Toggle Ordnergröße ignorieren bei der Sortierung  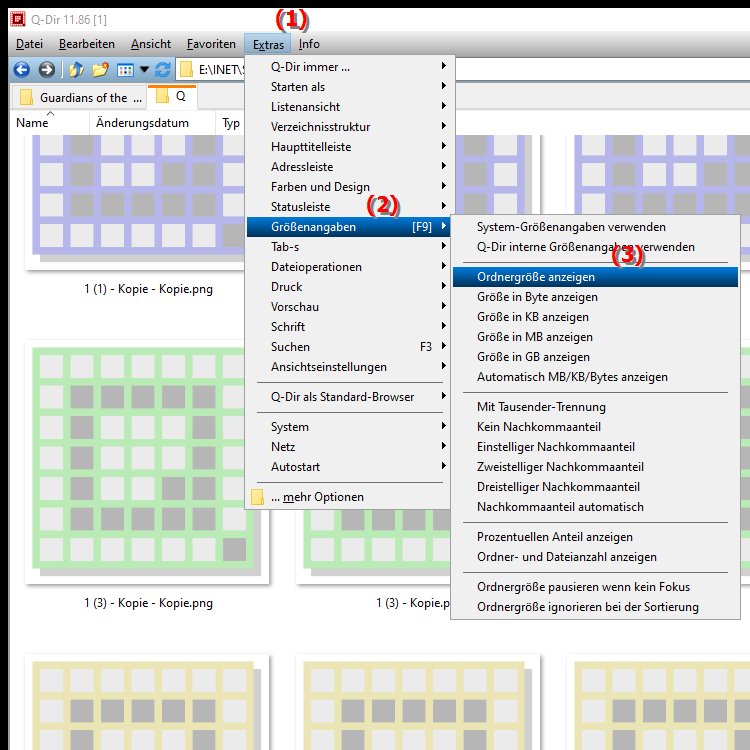(595, 607)
